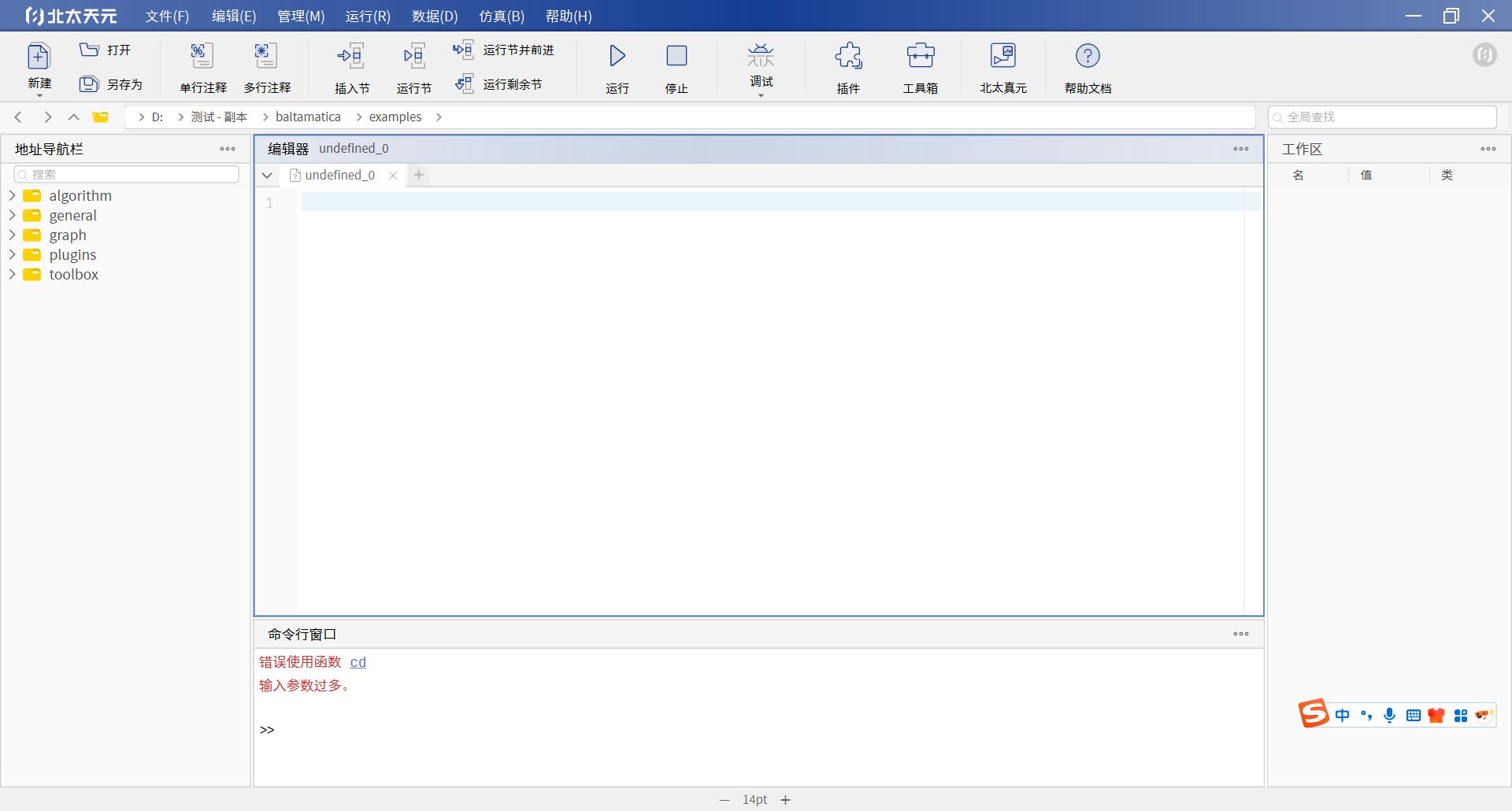Click the 另存为 (Save As) button

[x=111, y=84]
